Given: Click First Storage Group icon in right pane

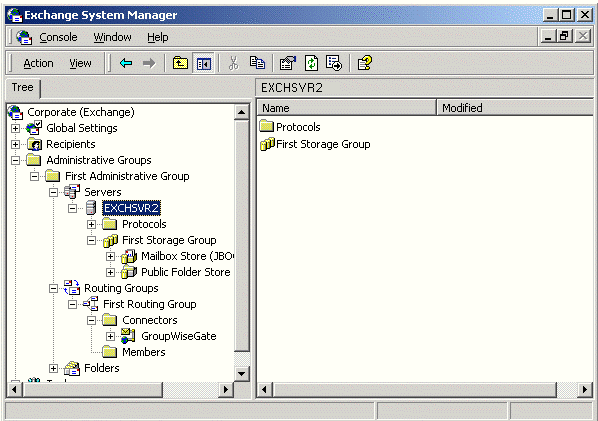Looking at the screenshot, I should point(267,144).
